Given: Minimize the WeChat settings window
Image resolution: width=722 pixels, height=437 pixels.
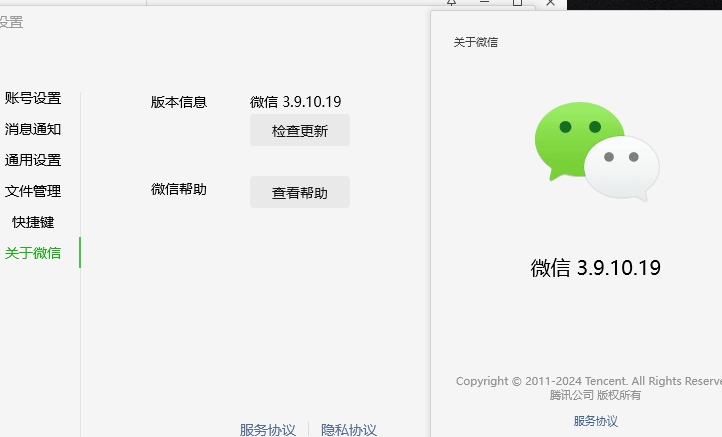Looking at the screenshot, I should [484, 3].
